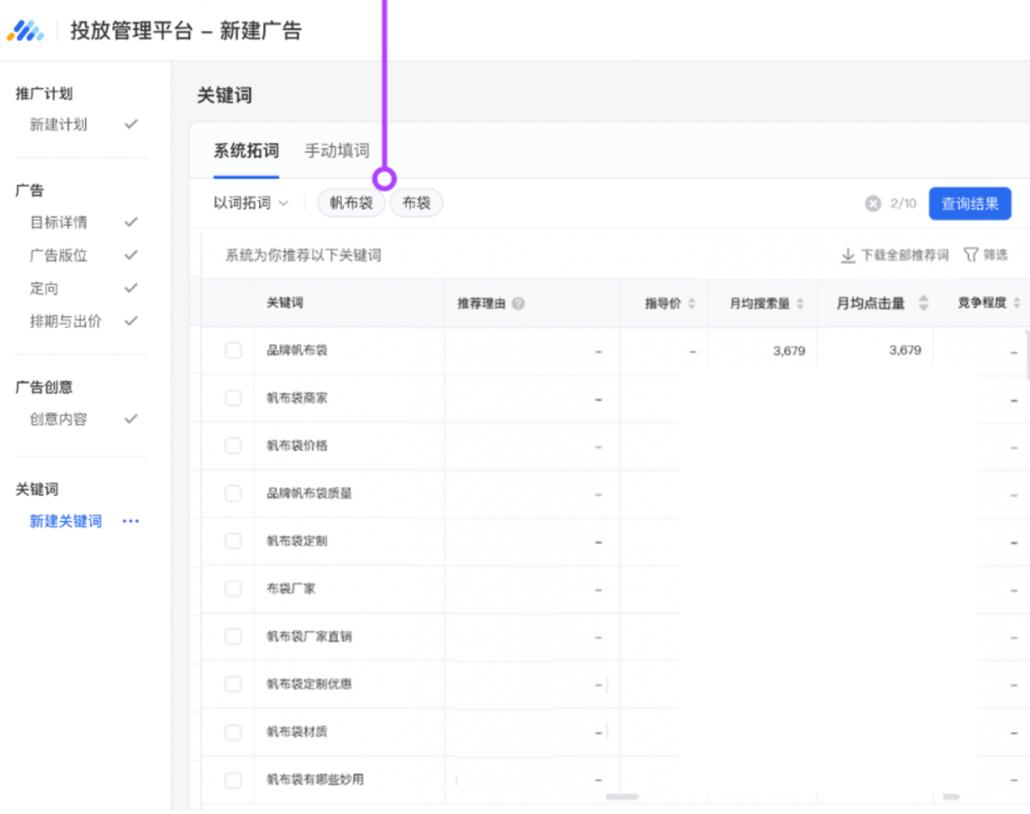Click the sort icon on 月均点击量 column

point(925,304)
